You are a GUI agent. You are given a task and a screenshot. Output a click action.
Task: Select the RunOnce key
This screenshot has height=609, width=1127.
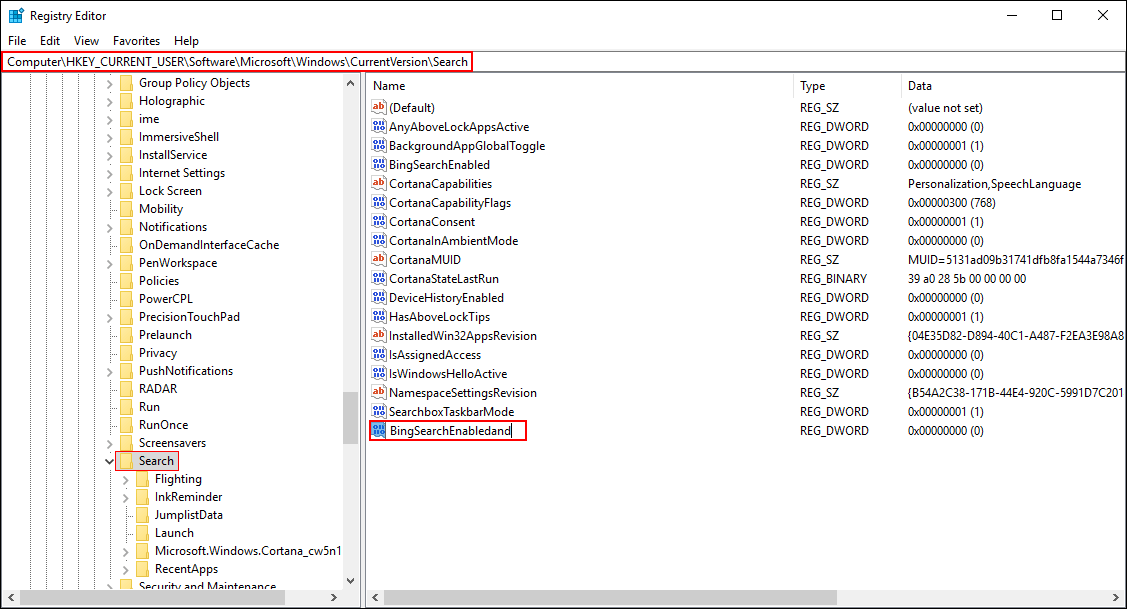click(x=163, y=425)
